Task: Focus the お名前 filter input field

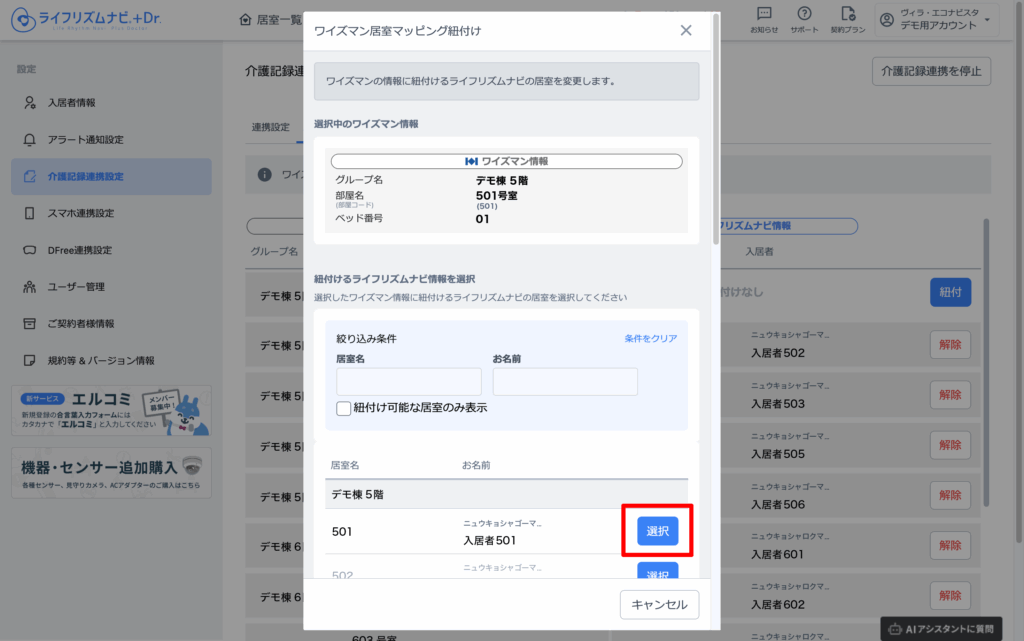Action: [565, 382]
